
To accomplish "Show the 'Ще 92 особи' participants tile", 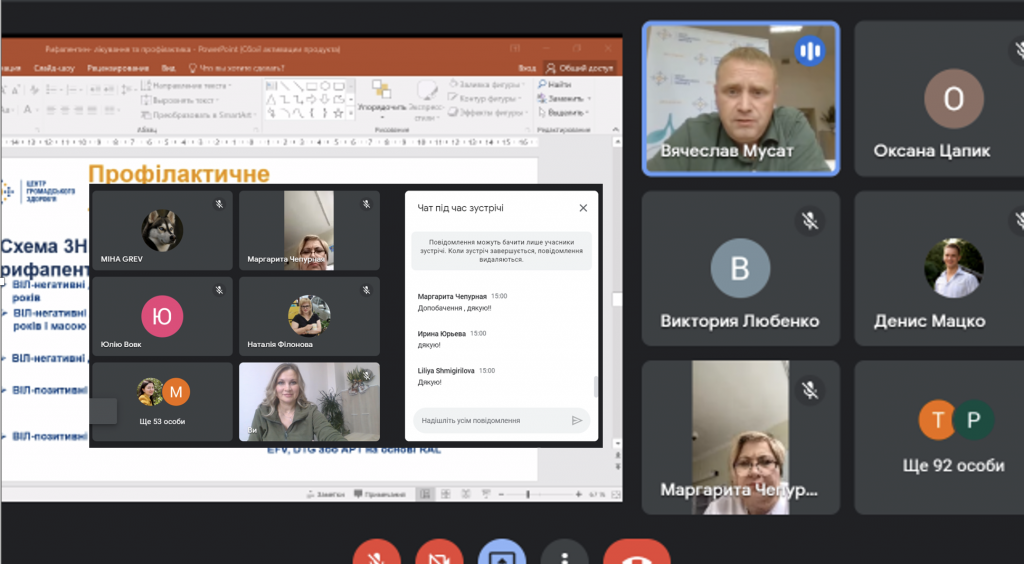I will [x=939, y=437].
